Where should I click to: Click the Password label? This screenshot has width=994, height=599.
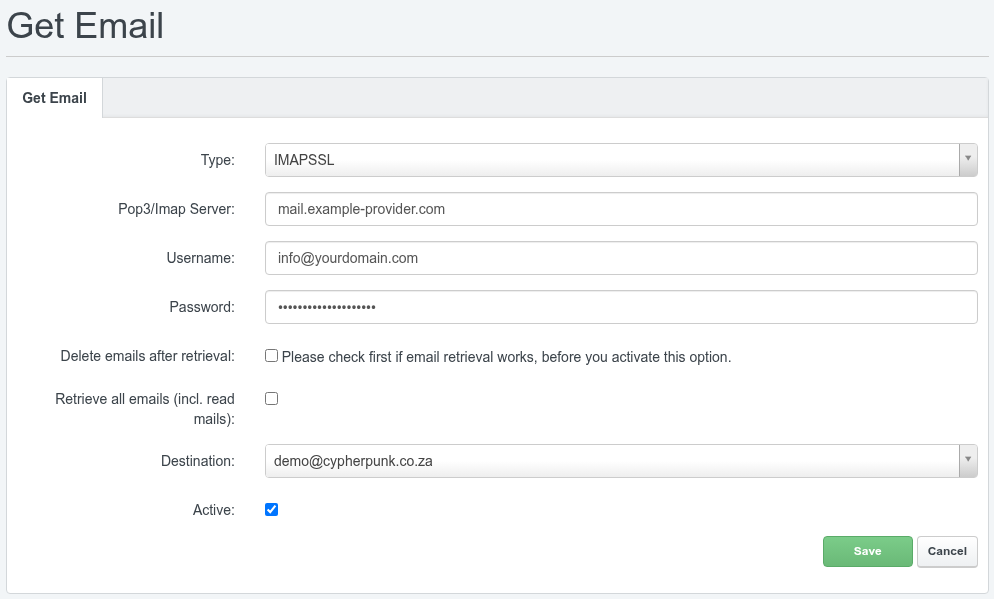point(202,307)
